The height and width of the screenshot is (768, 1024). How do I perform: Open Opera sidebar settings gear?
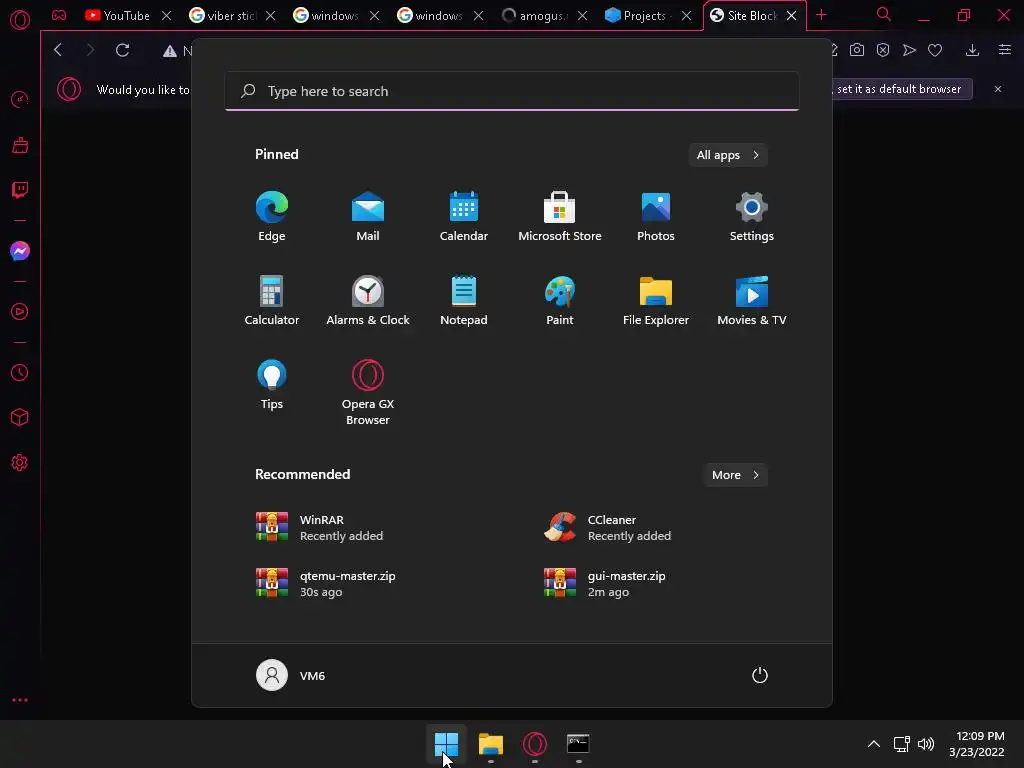tap(20, 463)
